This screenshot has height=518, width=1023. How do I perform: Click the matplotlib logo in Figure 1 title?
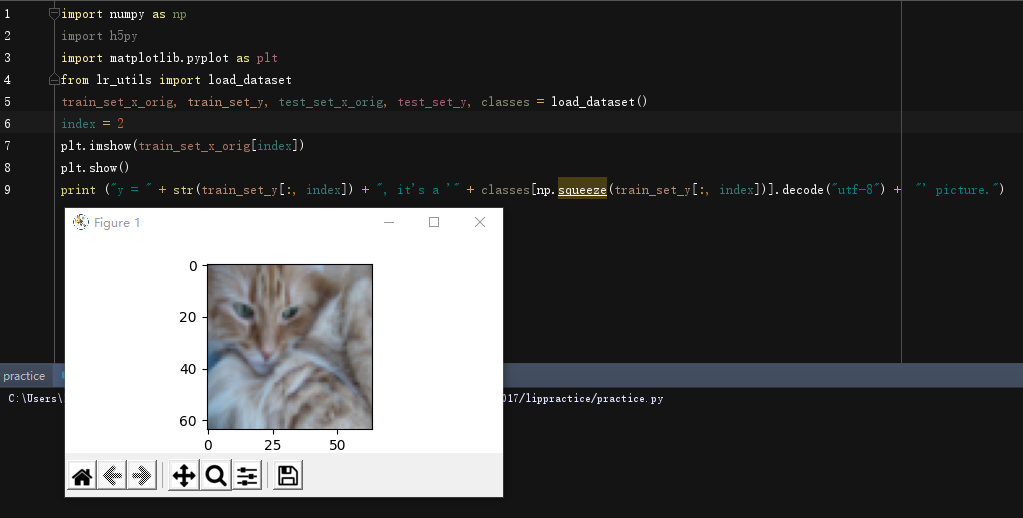coord(81,222)
